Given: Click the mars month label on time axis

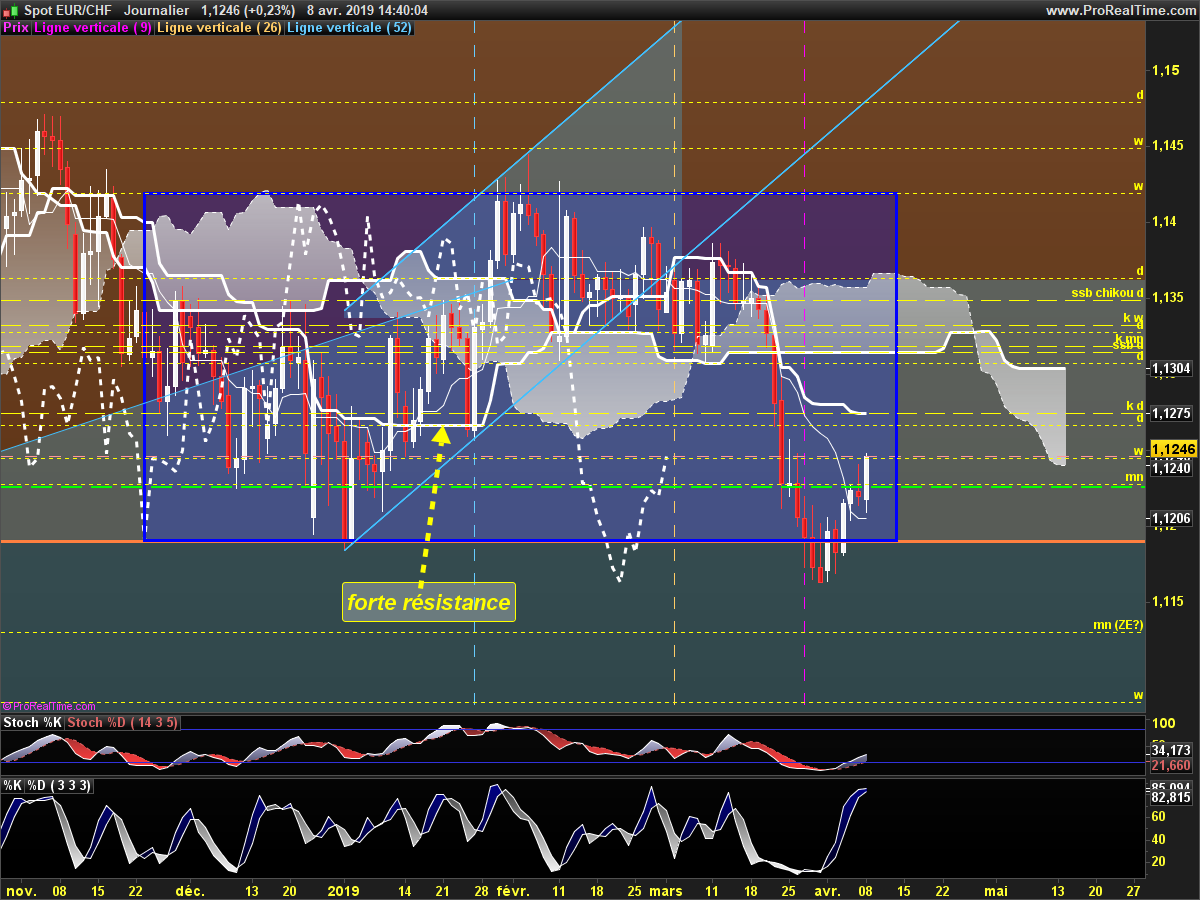Looking at the screenshot, I should [665, 890].
